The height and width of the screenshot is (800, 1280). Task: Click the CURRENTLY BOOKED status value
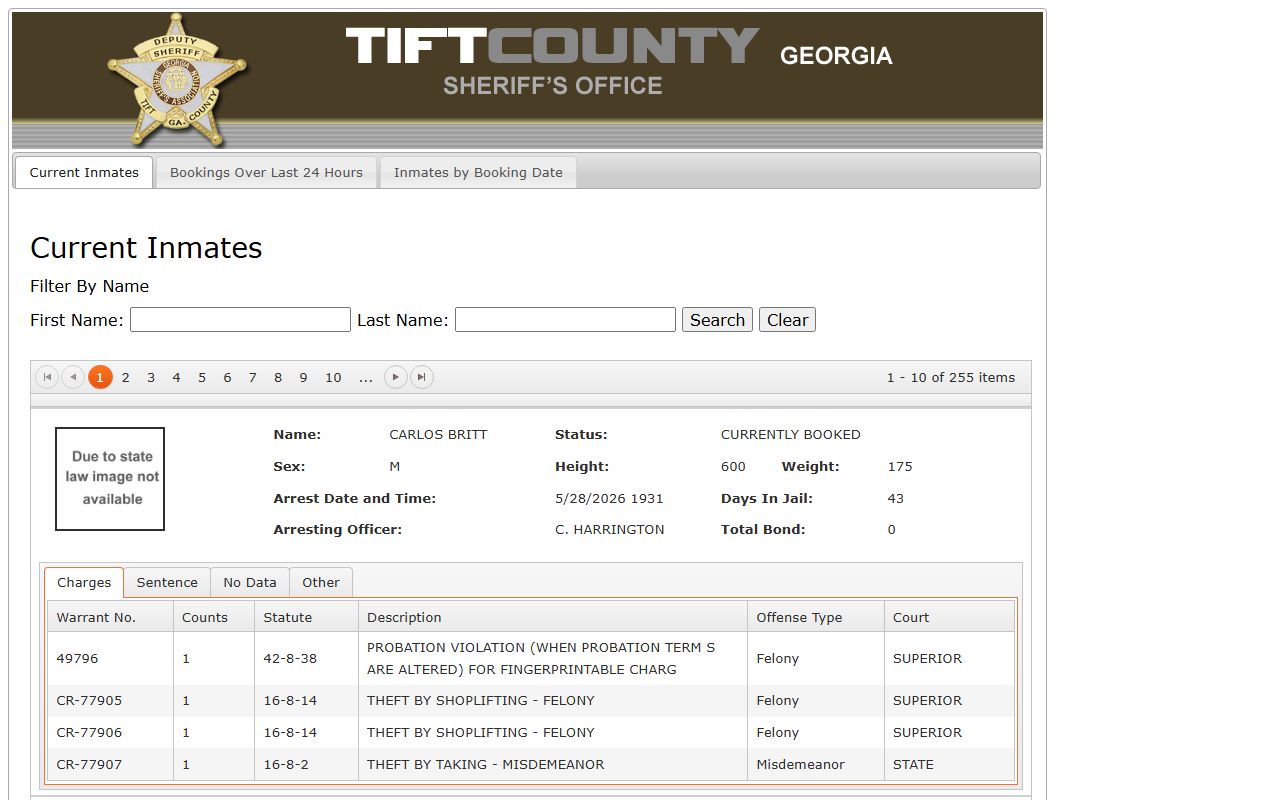click(791, 434)
